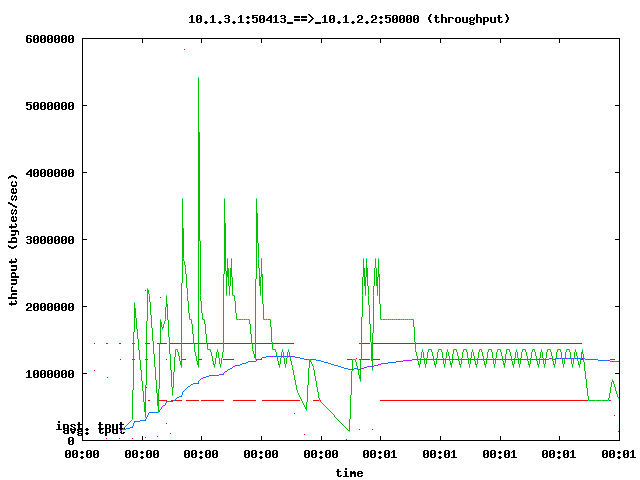
Task: Click the 6000000 y-axis tick label
Action: (x=51, y=39)
